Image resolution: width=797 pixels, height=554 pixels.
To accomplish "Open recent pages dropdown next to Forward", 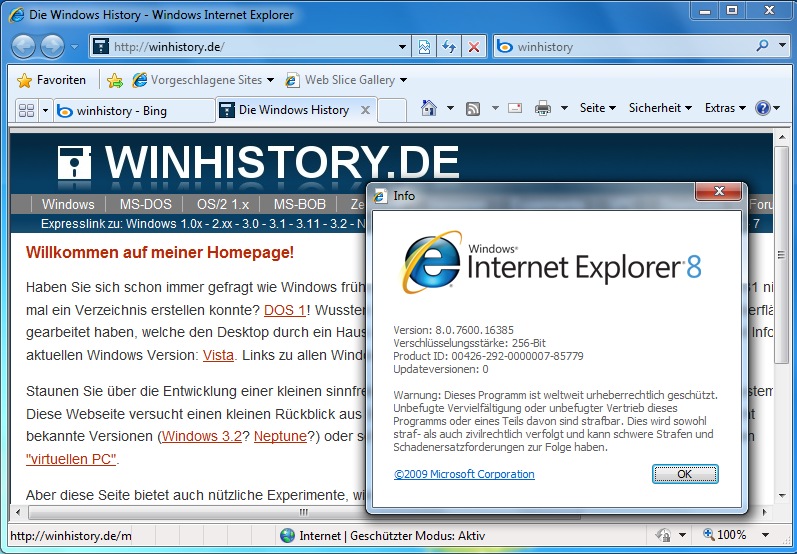I will pos(74,47).
